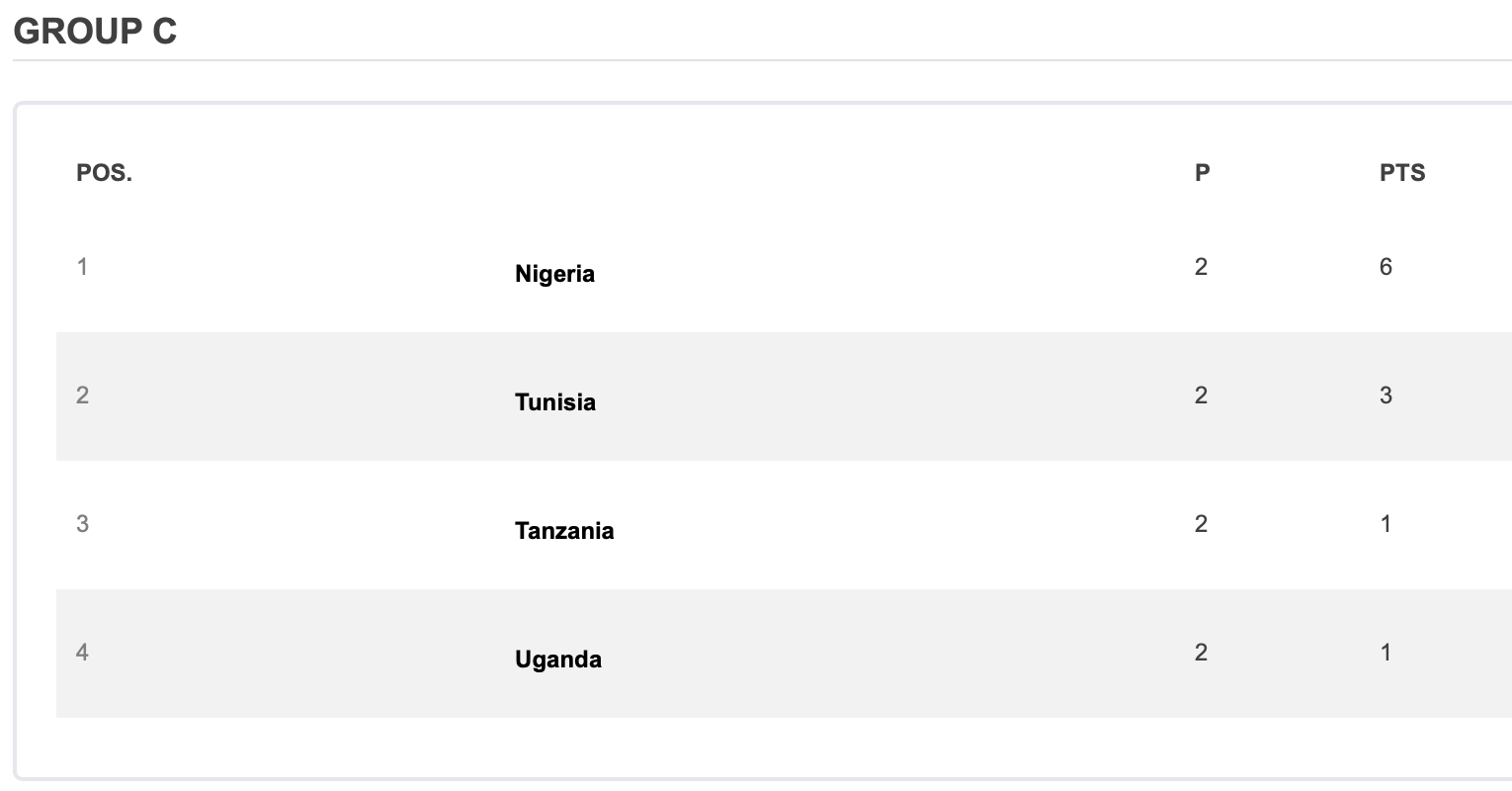Select the Uganda team name

coord(557,659)
